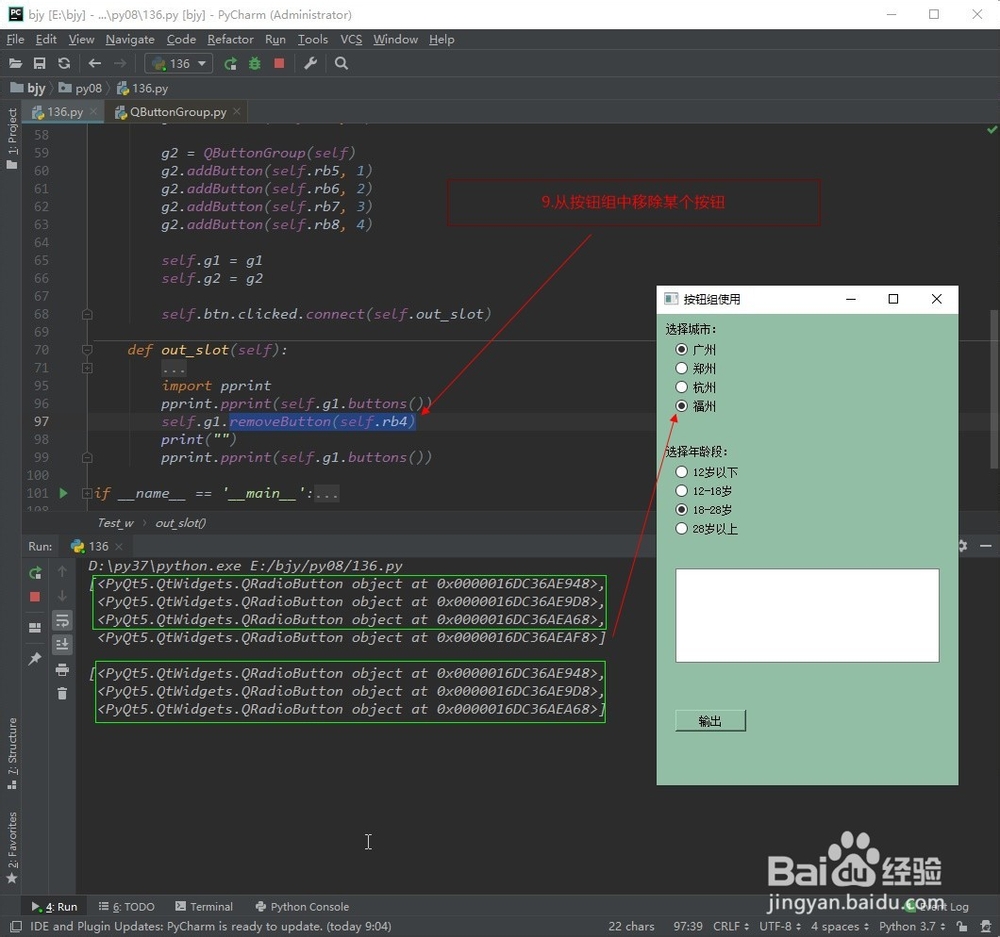Open the Tools menu
The height and width of the screenshot is (937, 1000).
click(312, 40)
